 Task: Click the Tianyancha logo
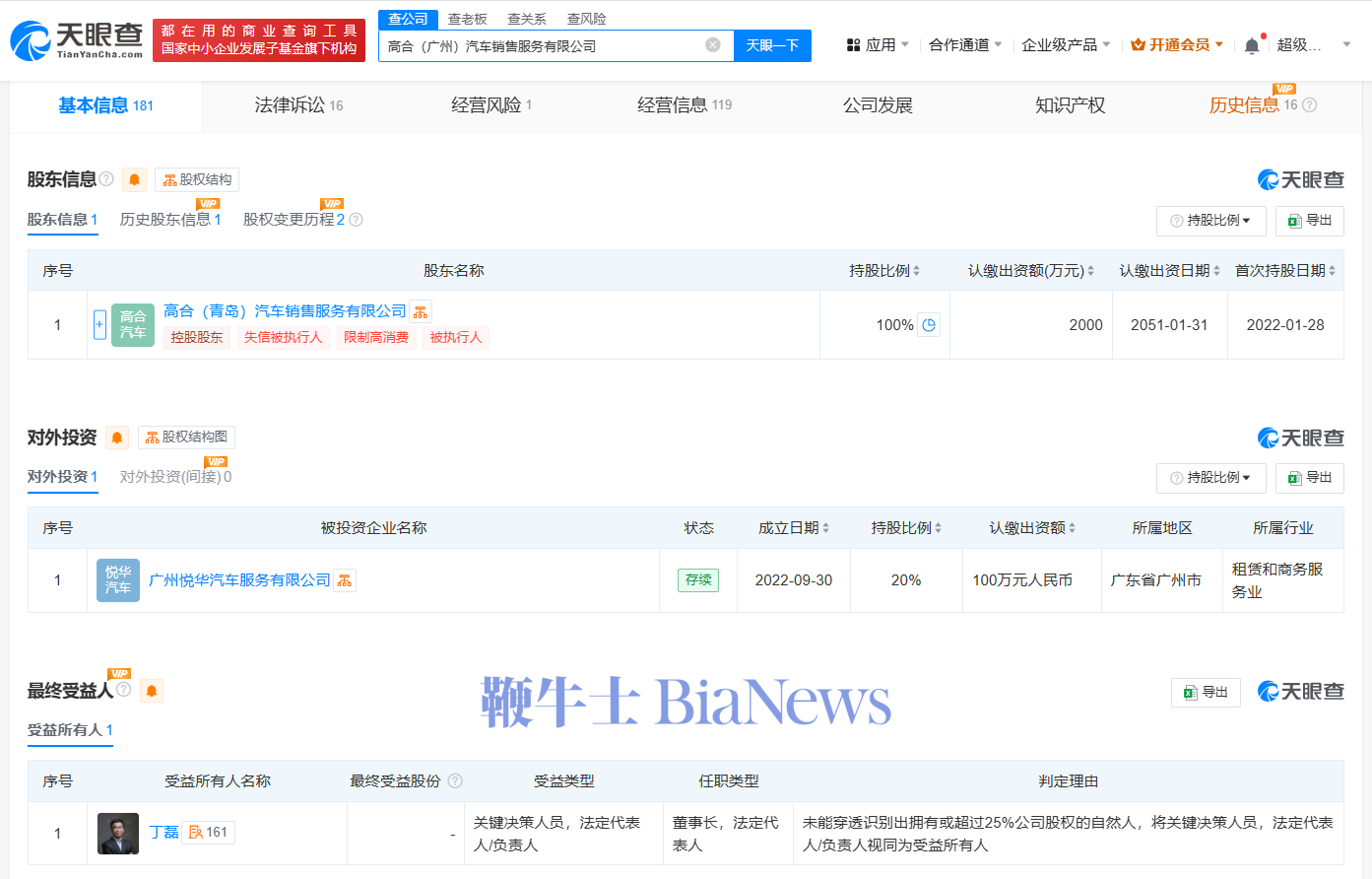[77, 40]
